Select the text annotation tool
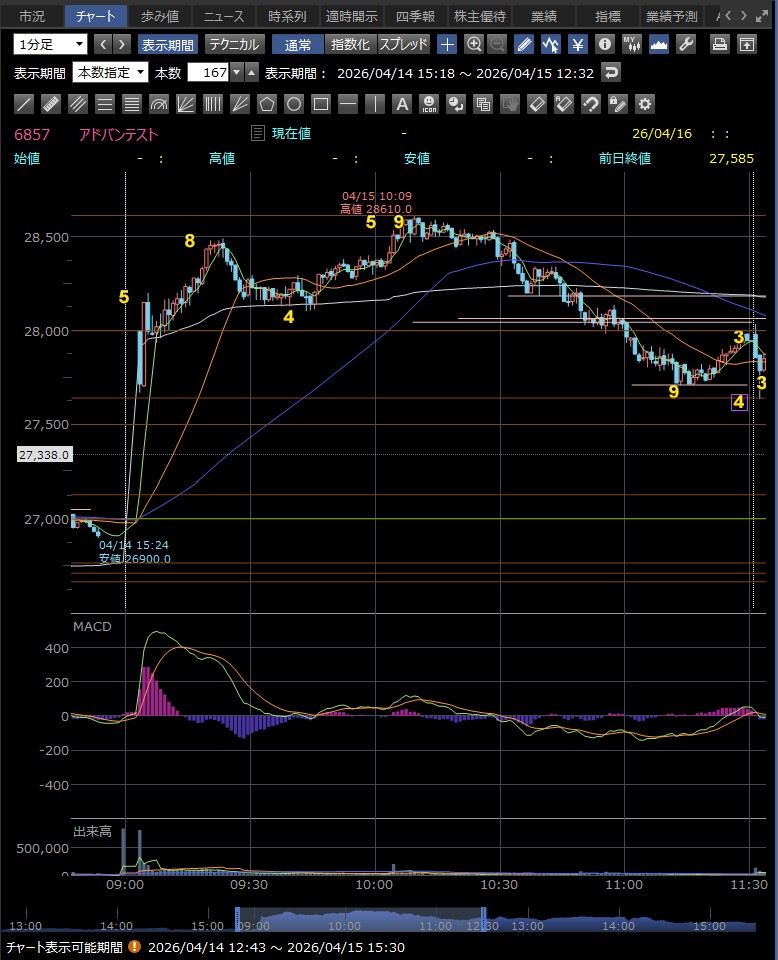778x960 pixels. click(402, 104)
